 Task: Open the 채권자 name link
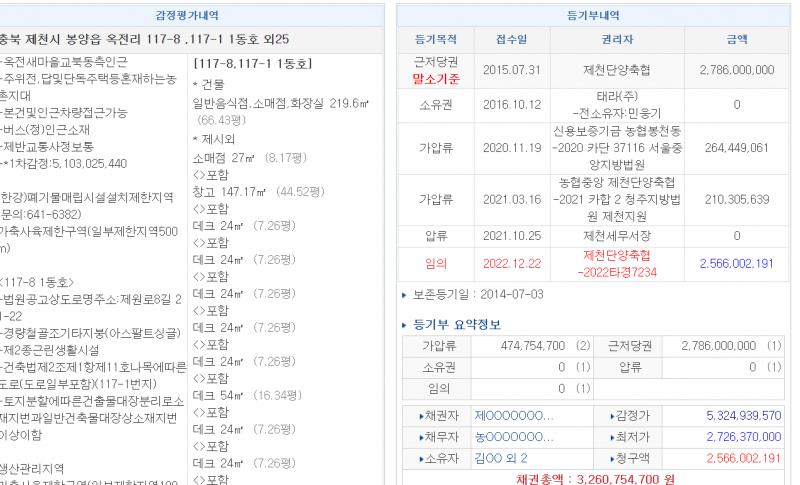point(513,415)
